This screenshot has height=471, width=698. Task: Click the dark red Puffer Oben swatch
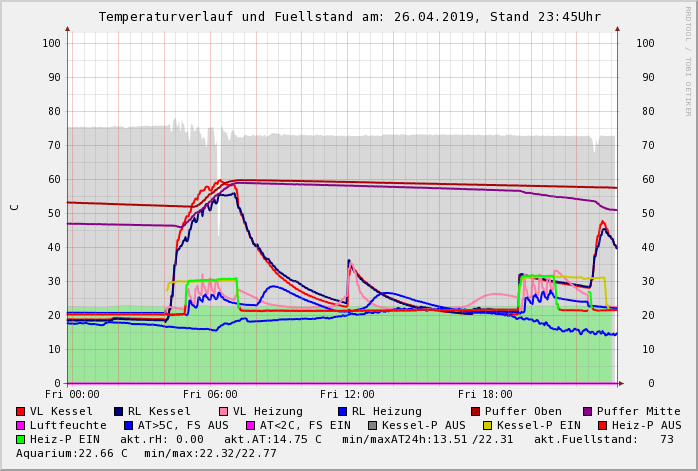(x=475, y=411)
